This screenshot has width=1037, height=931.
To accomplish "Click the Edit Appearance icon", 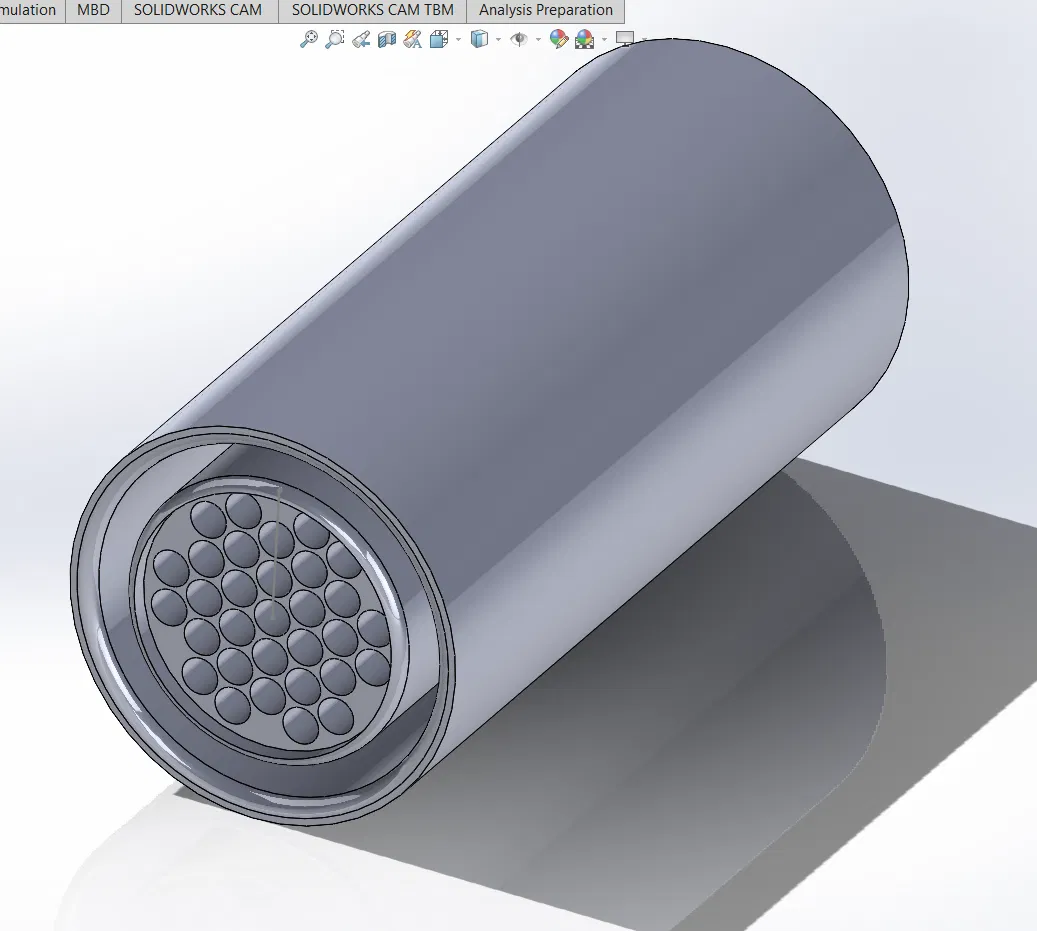I will [x=559, y=39].
